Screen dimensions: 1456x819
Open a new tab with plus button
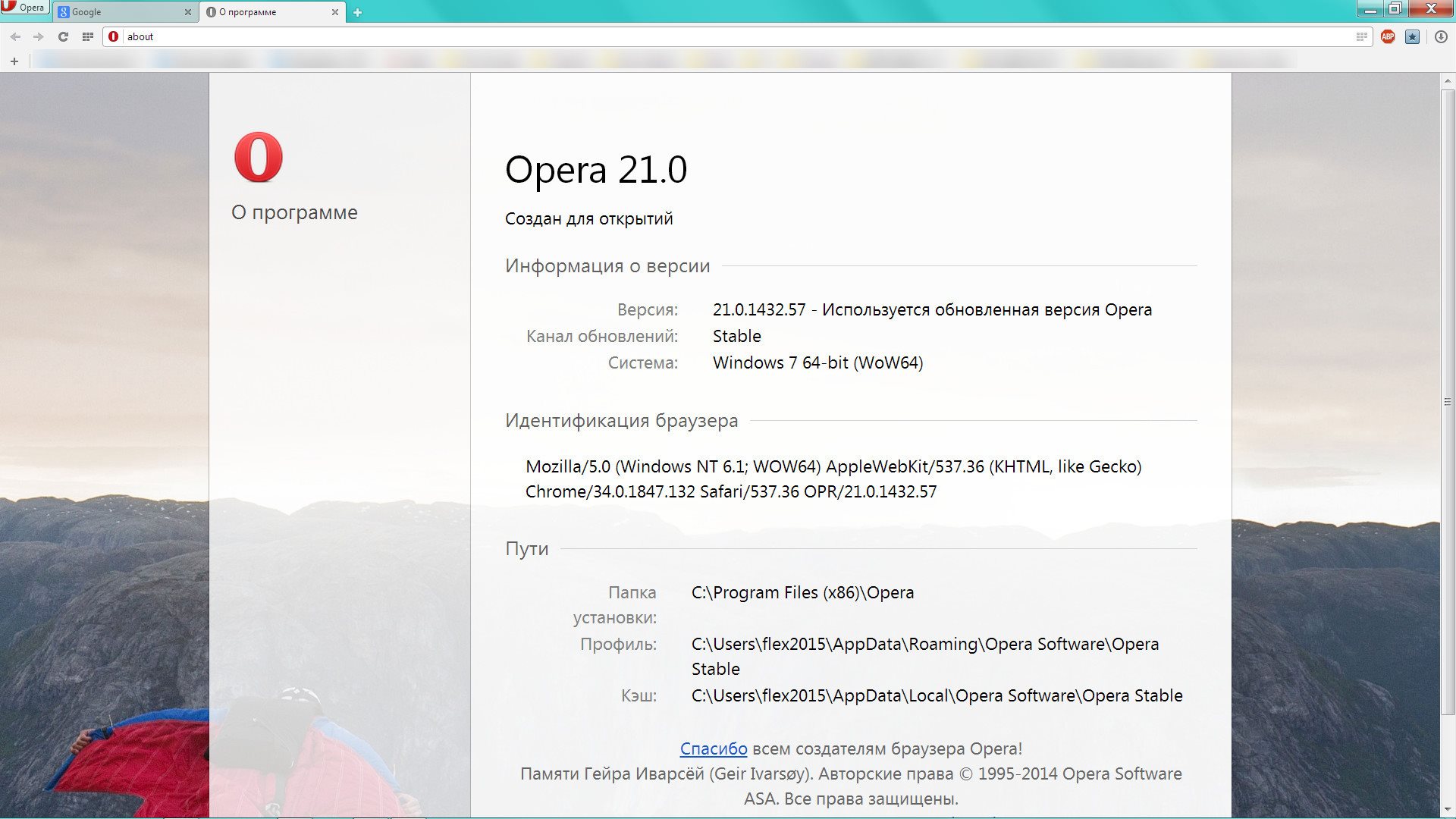point(357,12)
